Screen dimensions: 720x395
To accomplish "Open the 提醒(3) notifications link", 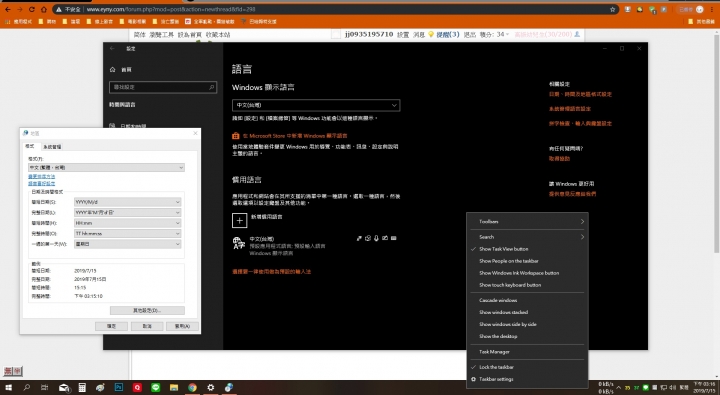I will point(448,34).
